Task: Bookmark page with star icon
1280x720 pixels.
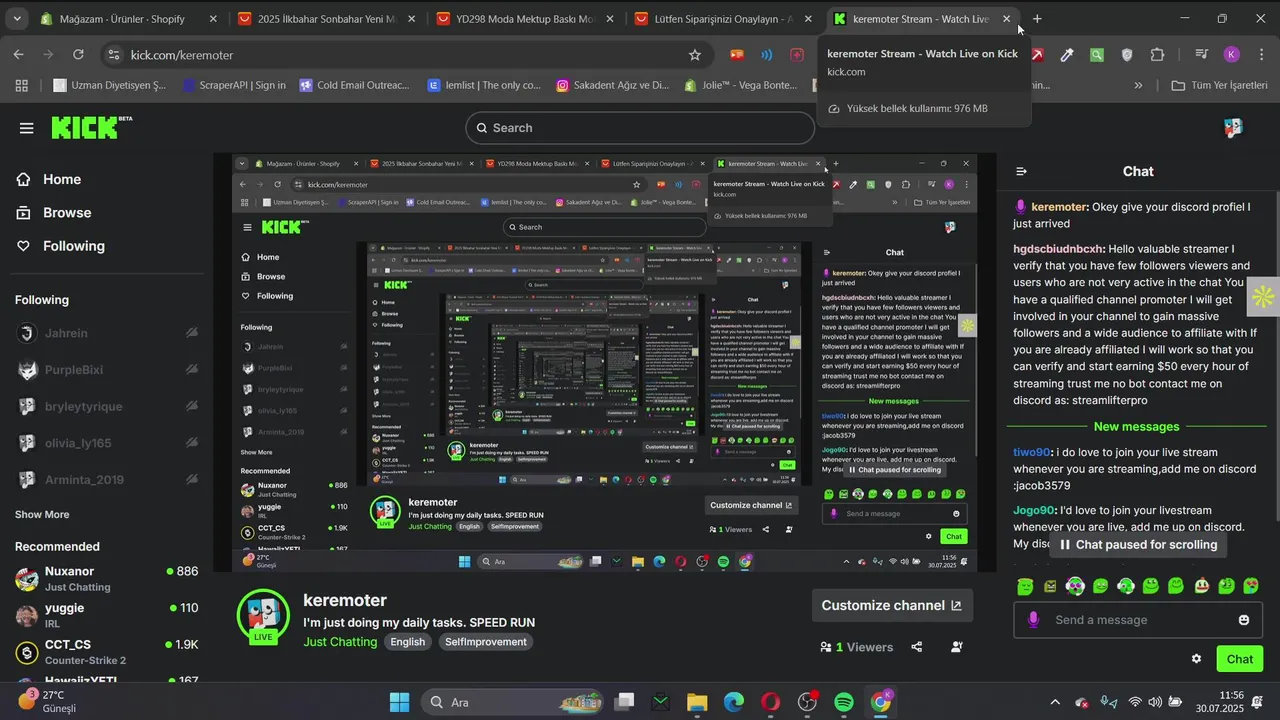Action: point(695,55)
